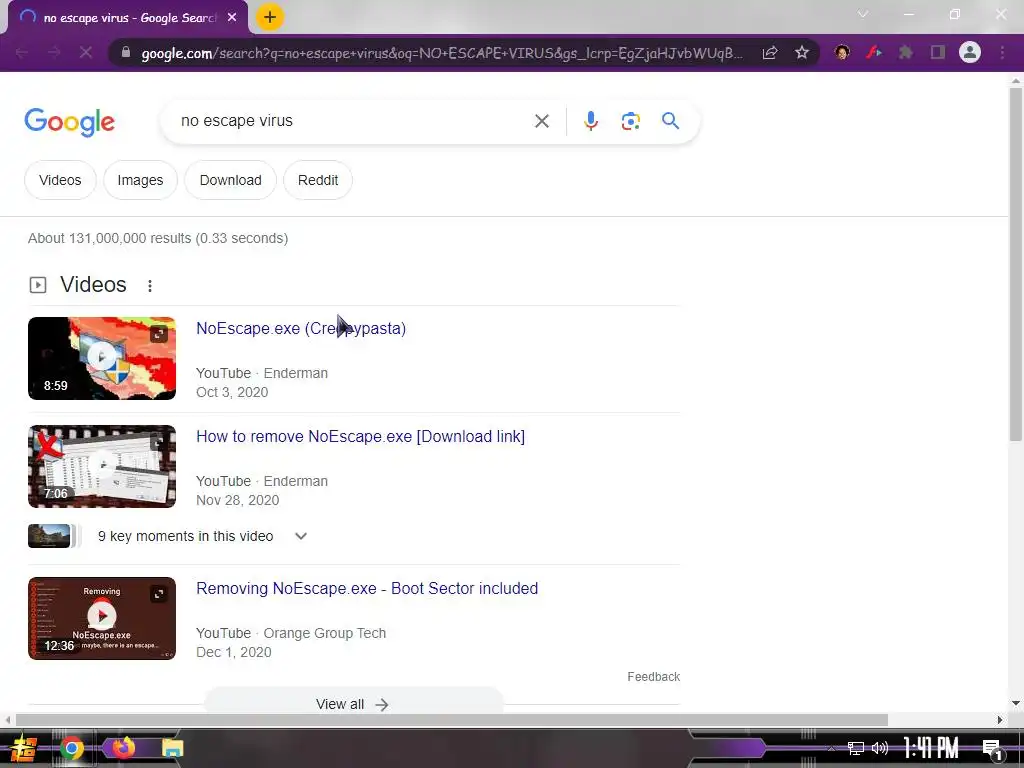
Task: Play the 12:36 video thumbnail
Action: coord(102,618)
